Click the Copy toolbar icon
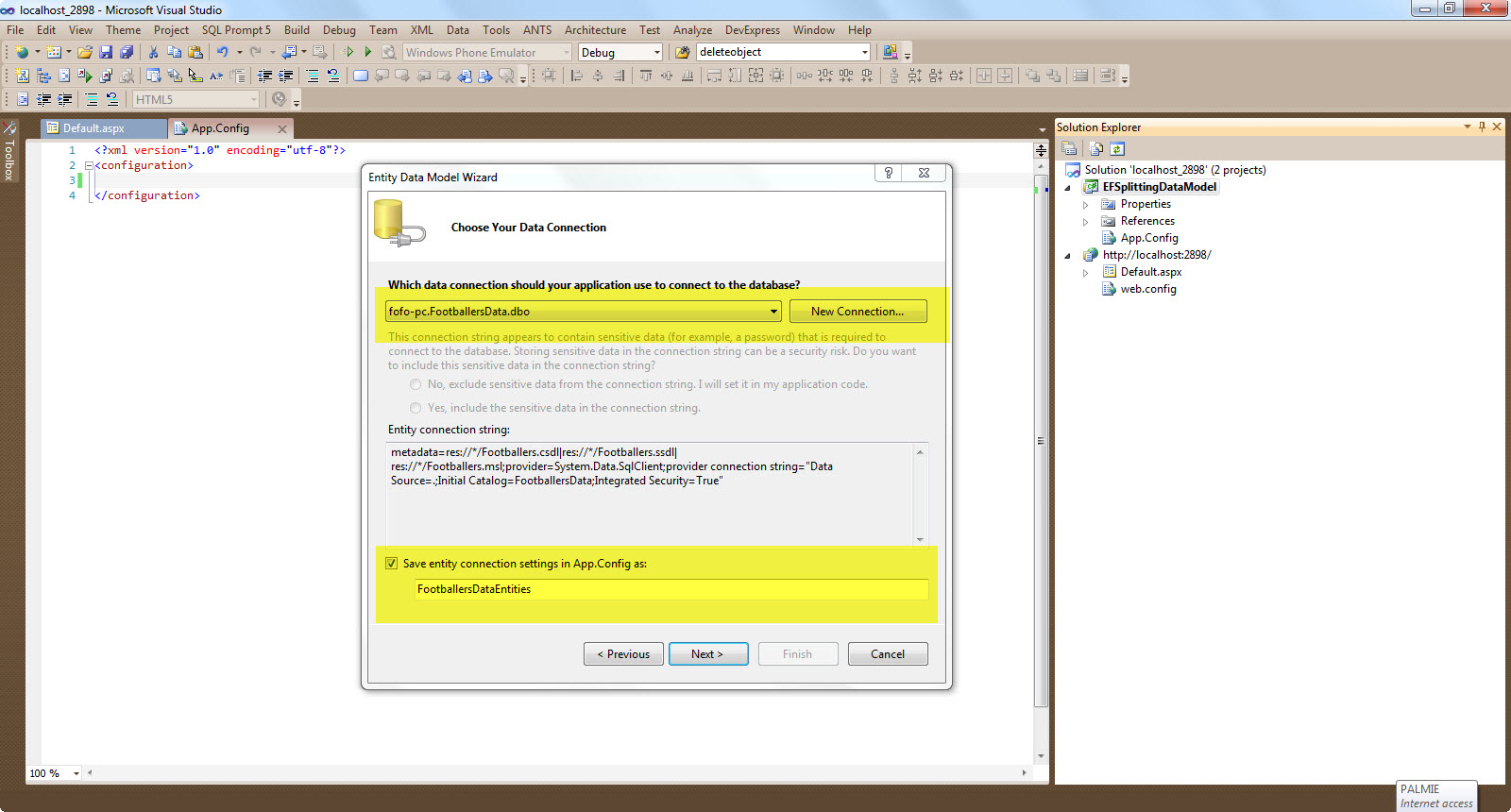 [174, 52]
